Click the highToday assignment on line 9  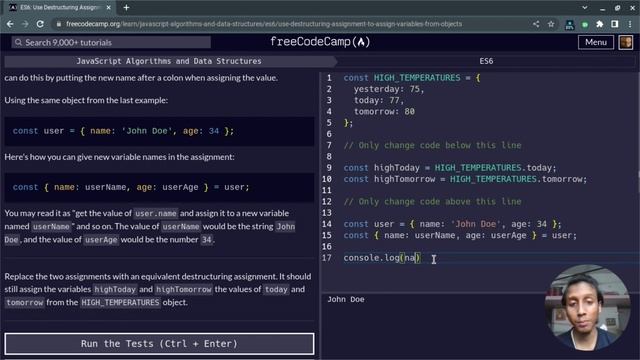coord(450,168)
